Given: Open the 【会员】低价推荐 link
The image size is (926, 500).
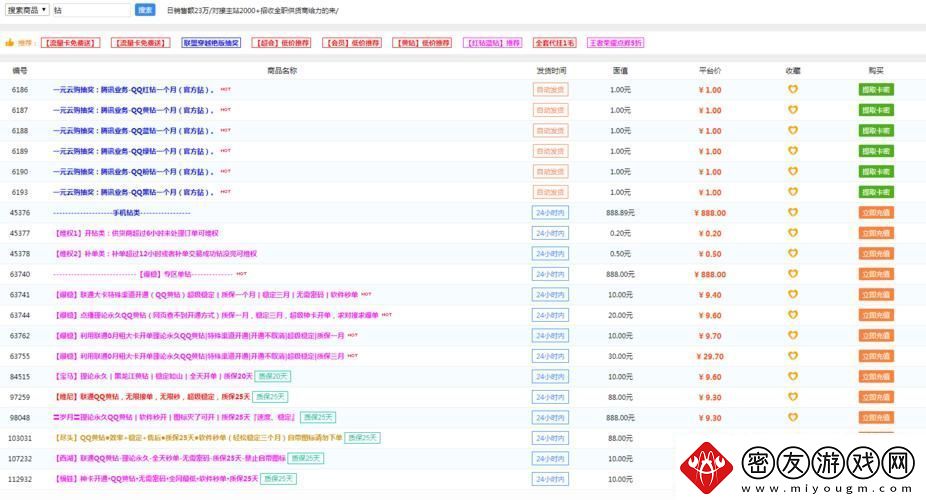Looking at the screenshot, I should click(x=352, y=43).
